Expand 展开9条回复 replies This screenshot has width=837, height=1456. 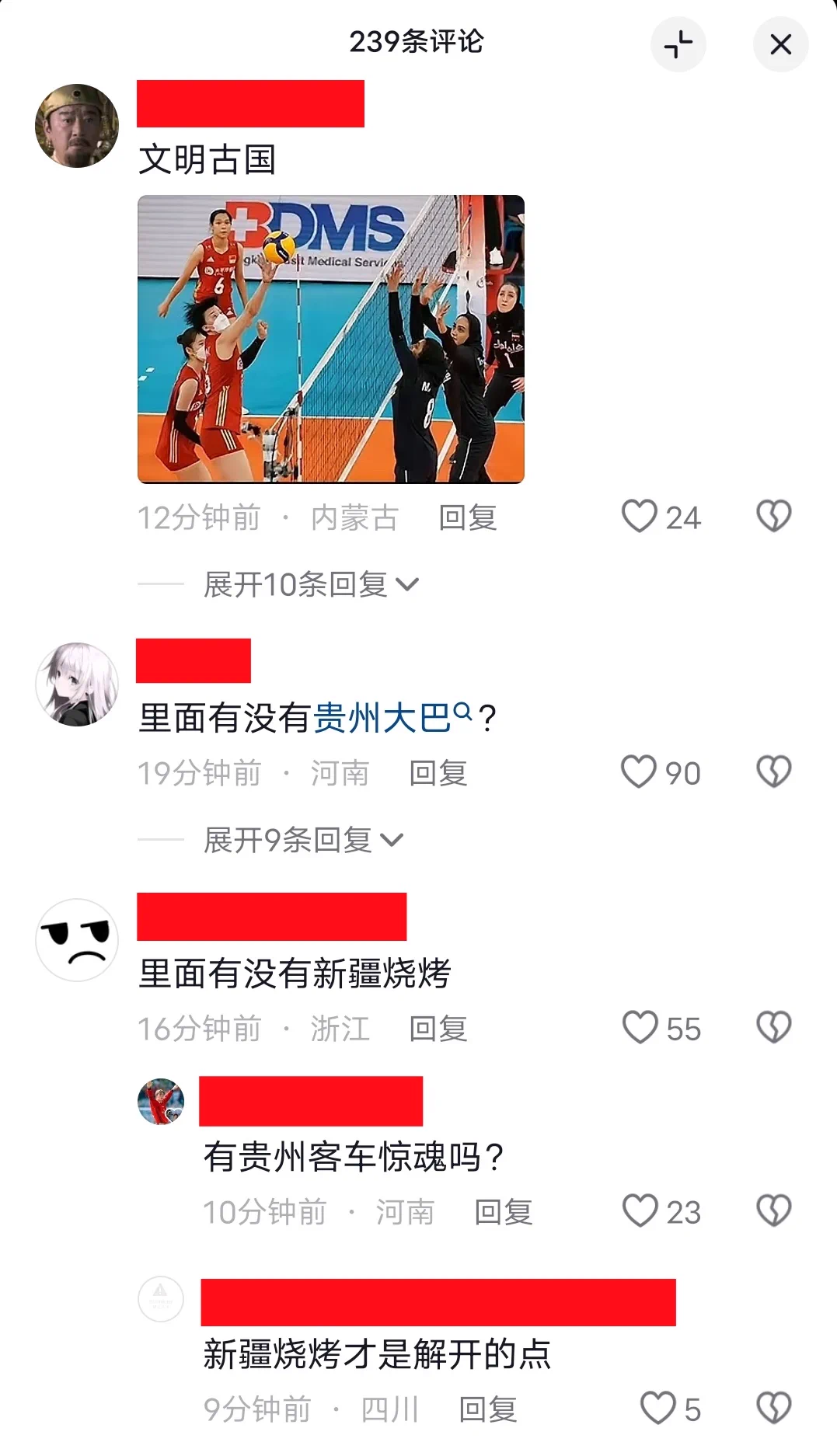[303, 840]
